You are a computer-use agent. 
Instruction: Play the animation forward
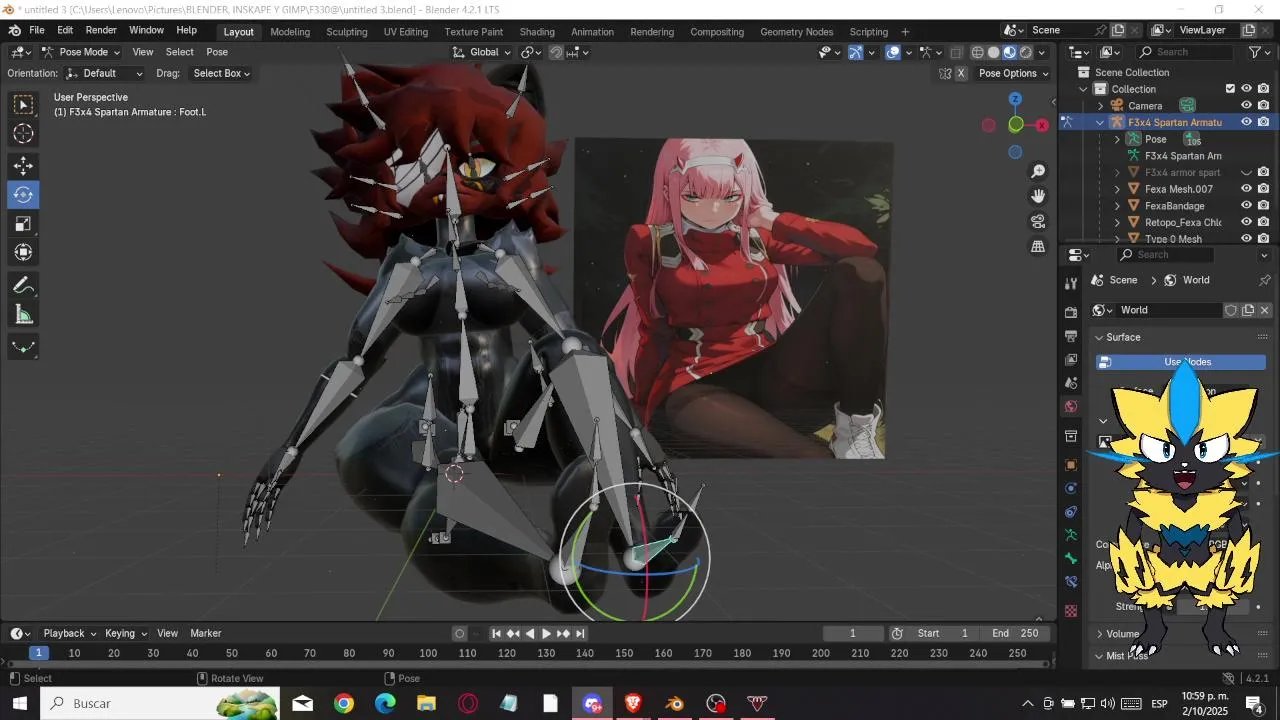tap(546, 633)
